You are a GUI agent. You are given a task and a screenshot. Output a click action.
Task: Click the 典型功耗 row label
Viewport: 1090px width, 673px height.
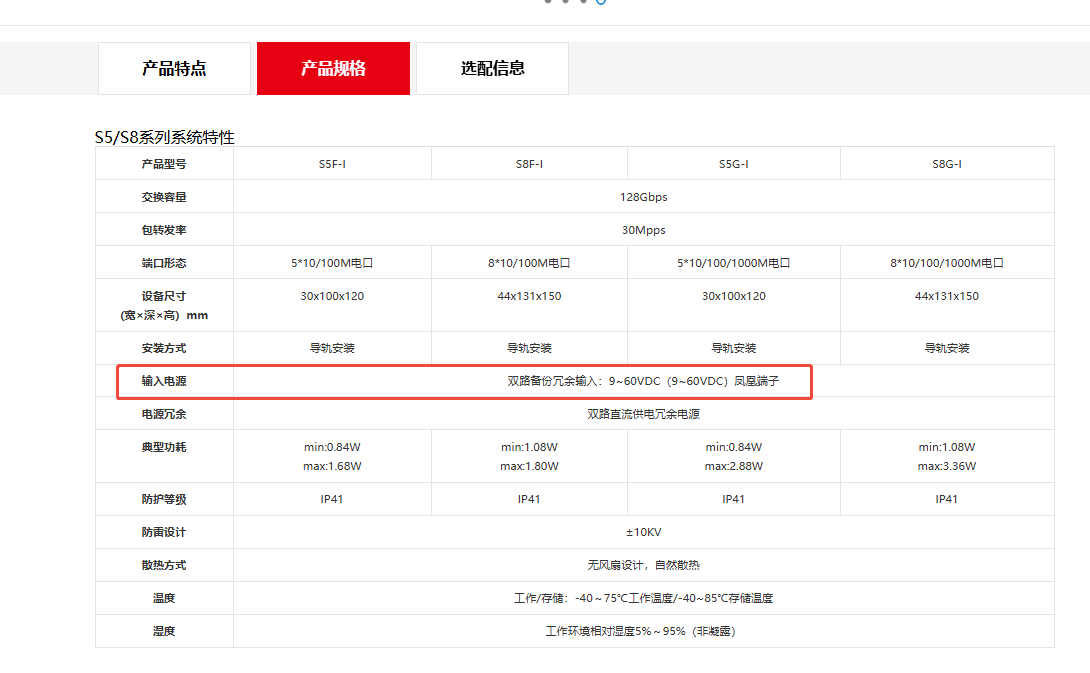click(x=164, y=447)
